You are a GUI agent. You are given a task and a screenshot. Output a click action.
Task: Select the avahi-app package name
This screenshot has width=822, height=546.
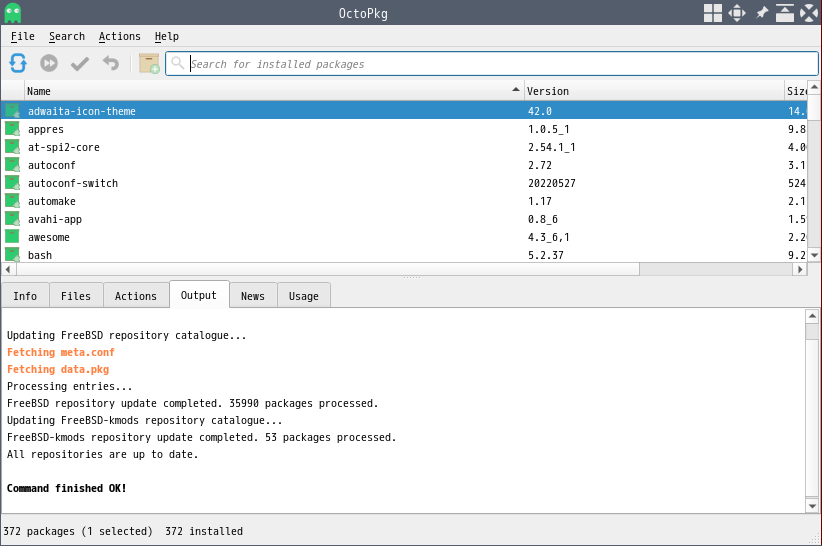pos(55,219)
